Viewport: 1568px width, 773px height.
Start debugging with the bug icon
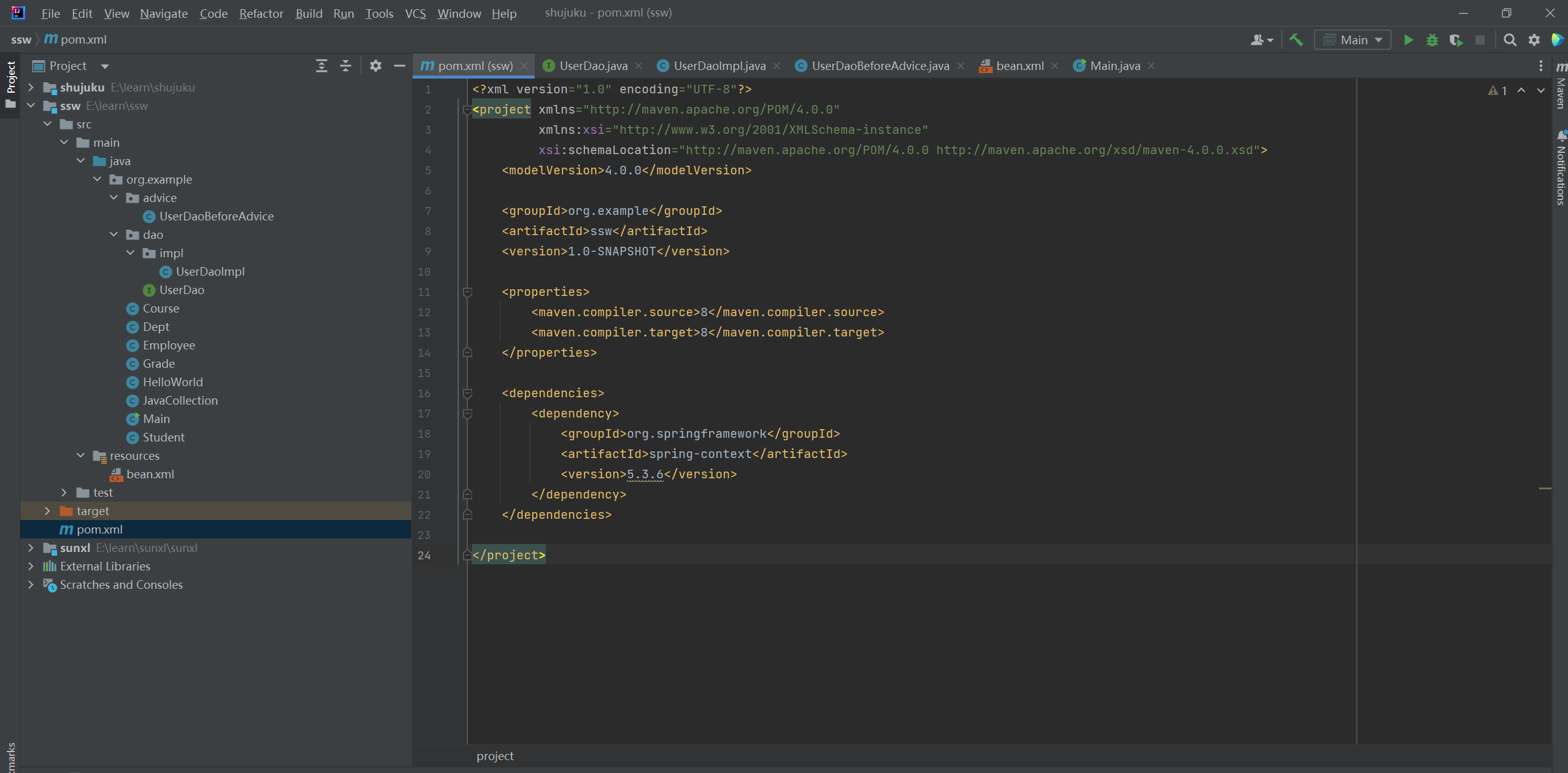(x=1432, y=40)
